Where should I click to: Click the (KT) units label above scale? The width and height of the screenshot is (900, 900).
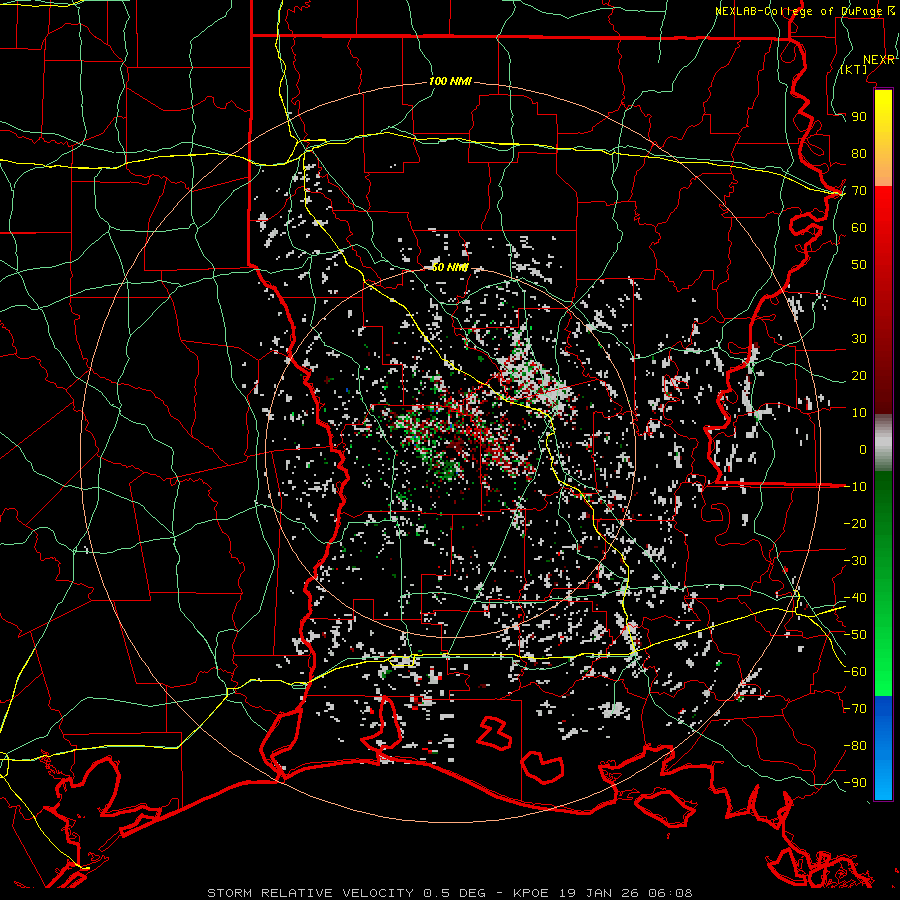854,69
